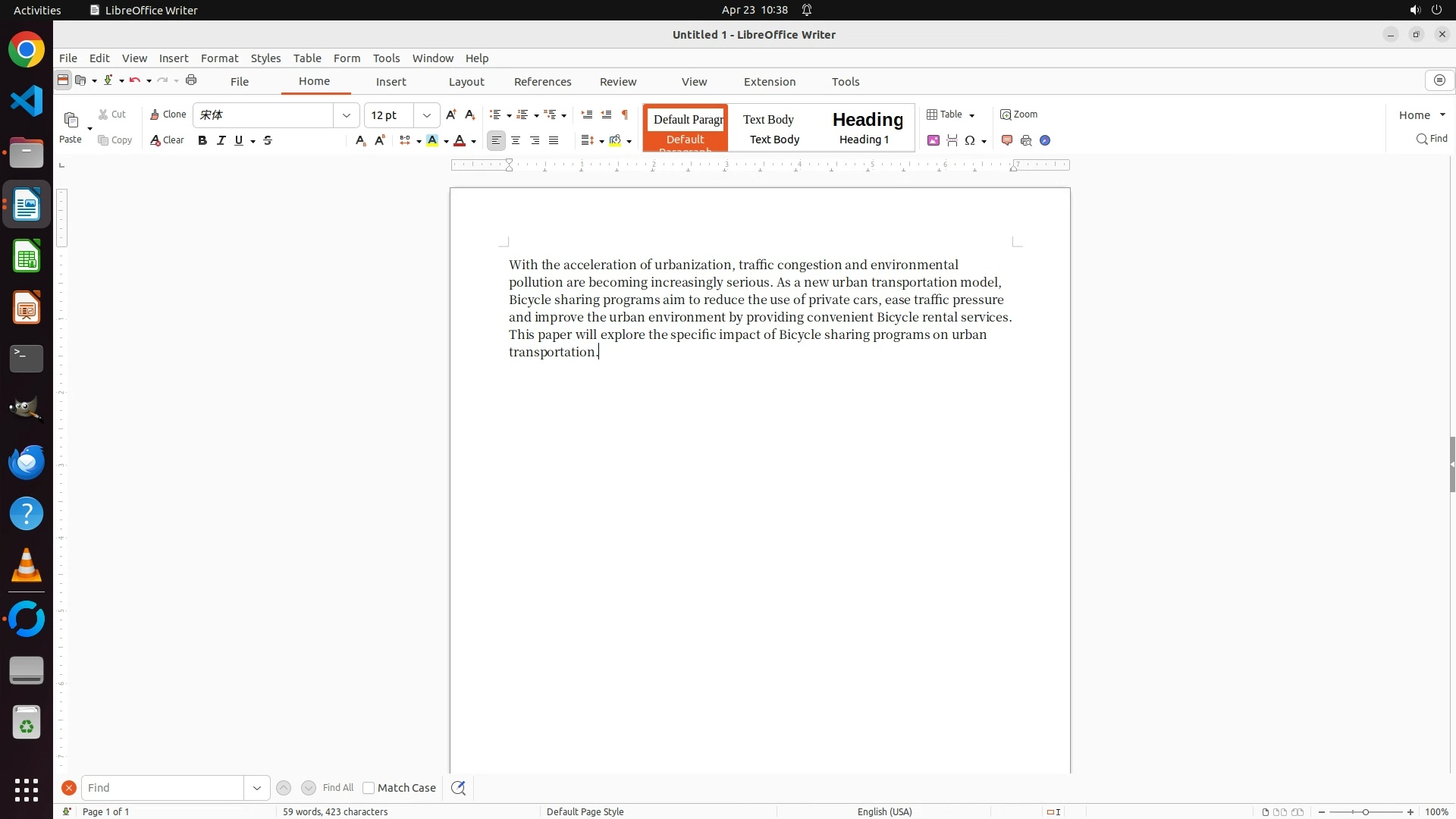Click the Find text input field
The width and height of the screenshot is (1456, 819).
[x=162, y=788]
